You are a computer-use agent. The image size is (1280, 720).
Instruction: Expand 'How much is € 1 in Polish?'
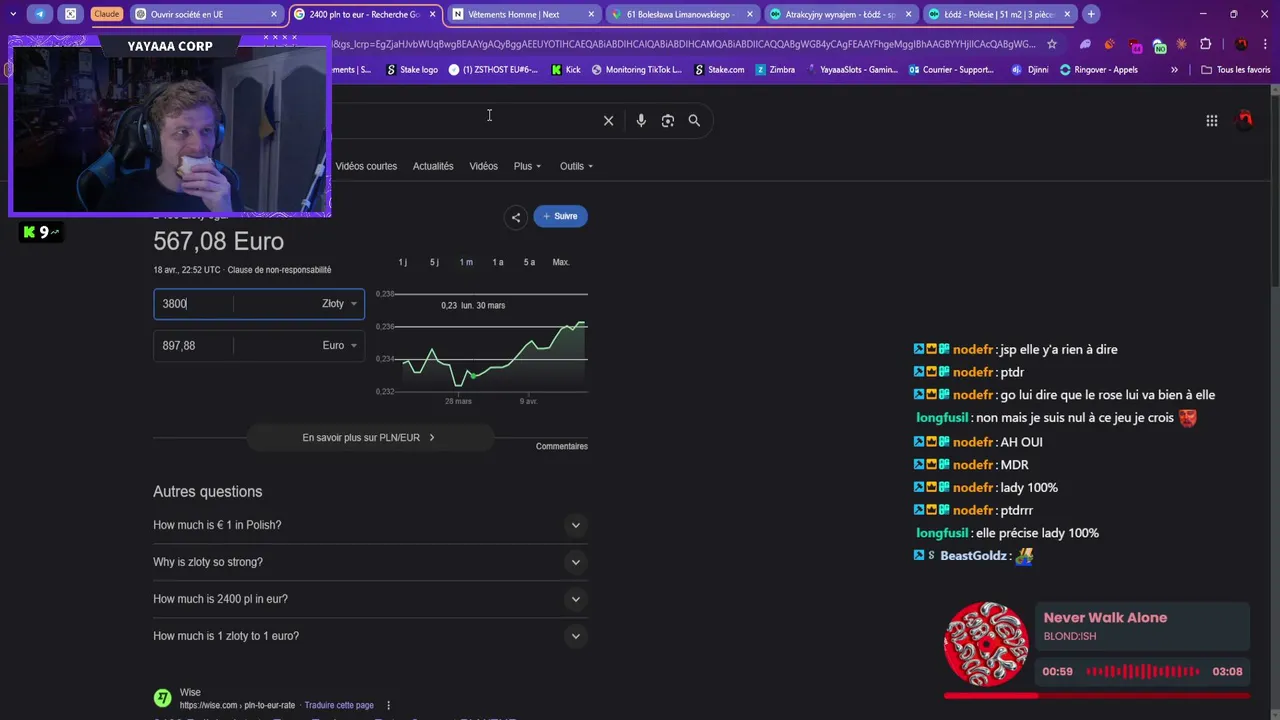[x=370, y=525]
